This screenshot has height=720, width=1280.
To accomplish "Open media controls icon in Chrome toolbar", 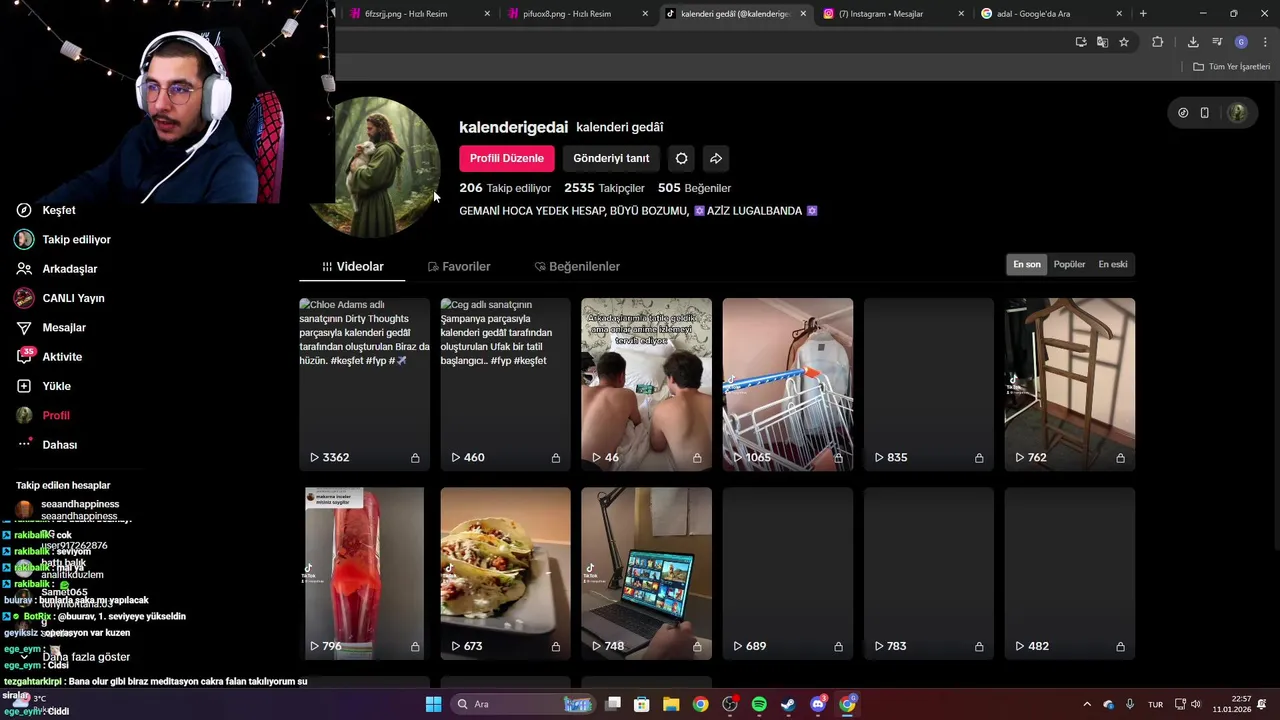I will pyautogui.click(x=1217, y=42).
